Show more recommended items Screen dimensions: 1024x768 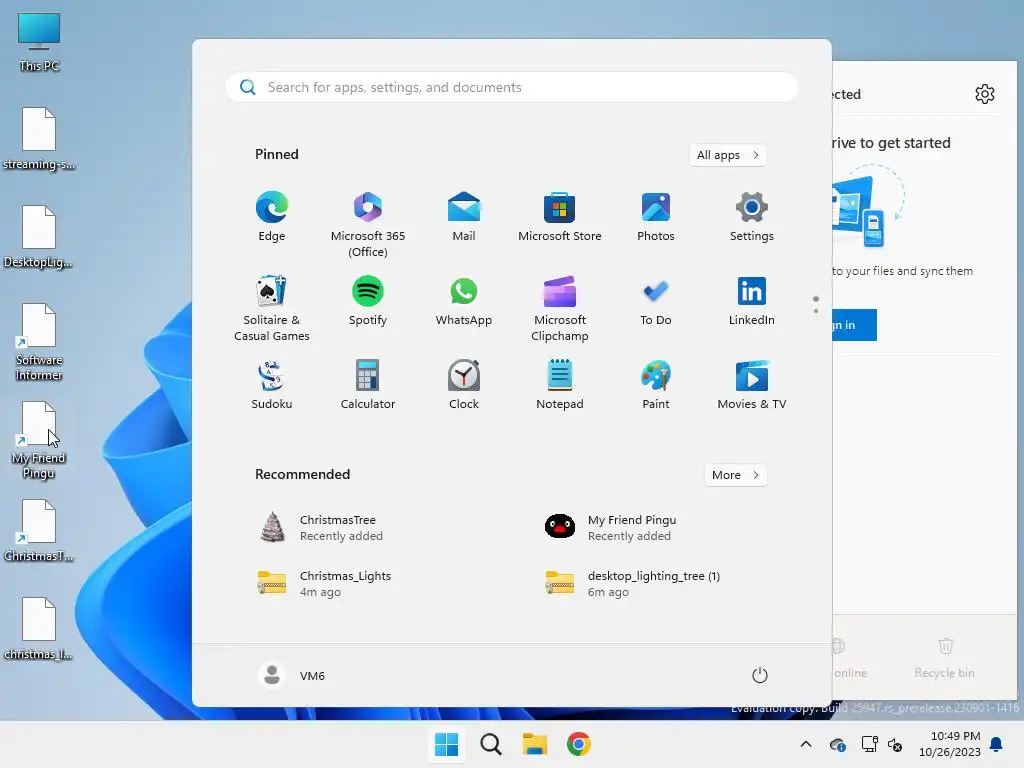tap(735, 475)
